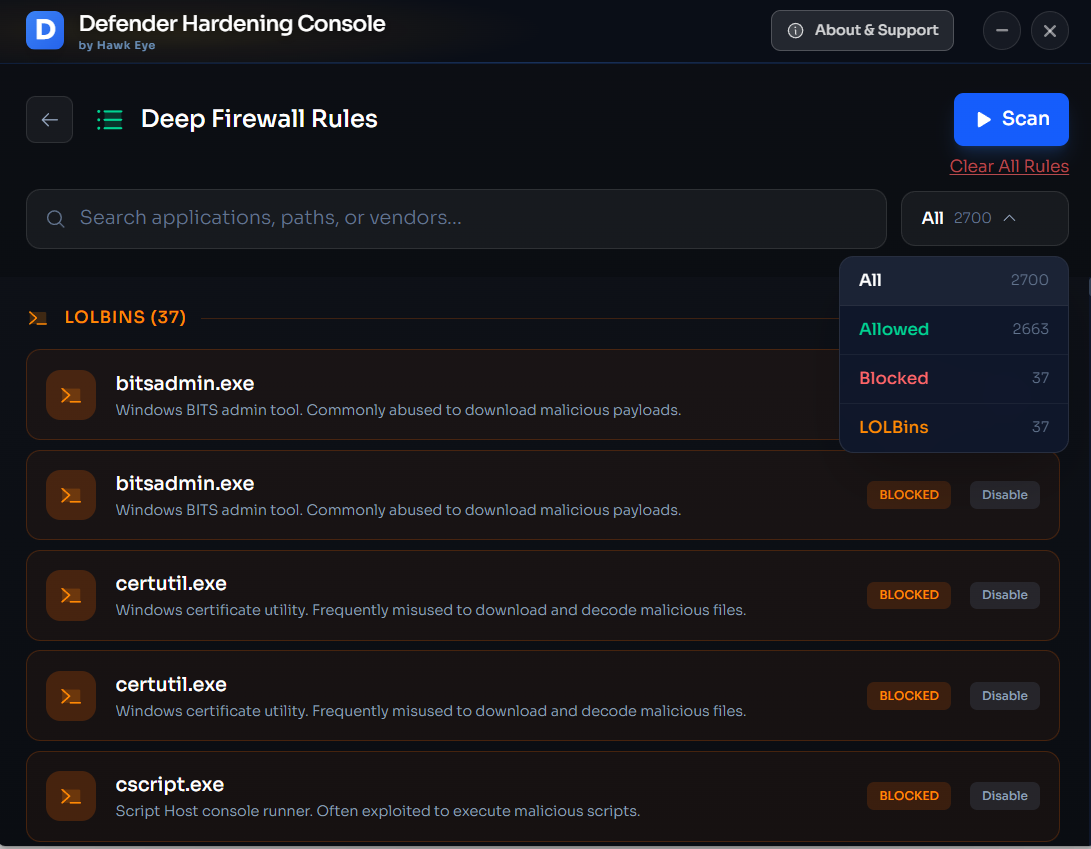This screenshot has width=1091, height=849.
Task: Focus the search applications input field
Action: pos(456,219)
